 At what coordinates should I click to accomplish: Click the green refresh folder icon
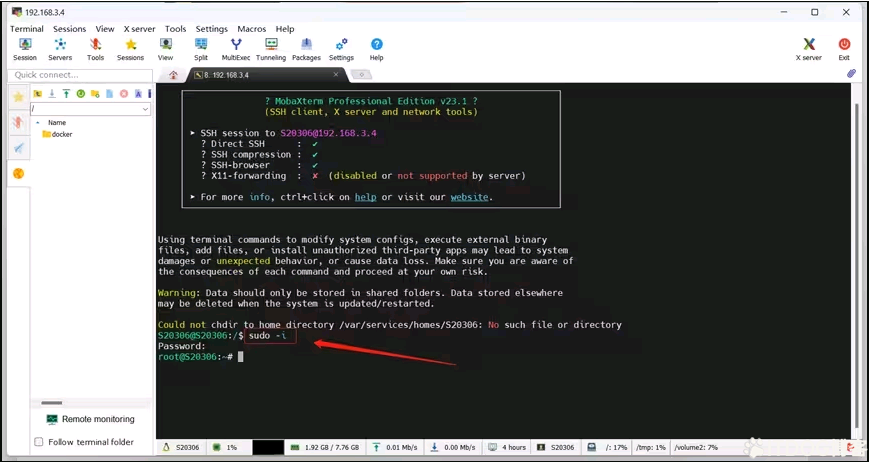pyautogui.click(x=80, y=94)
